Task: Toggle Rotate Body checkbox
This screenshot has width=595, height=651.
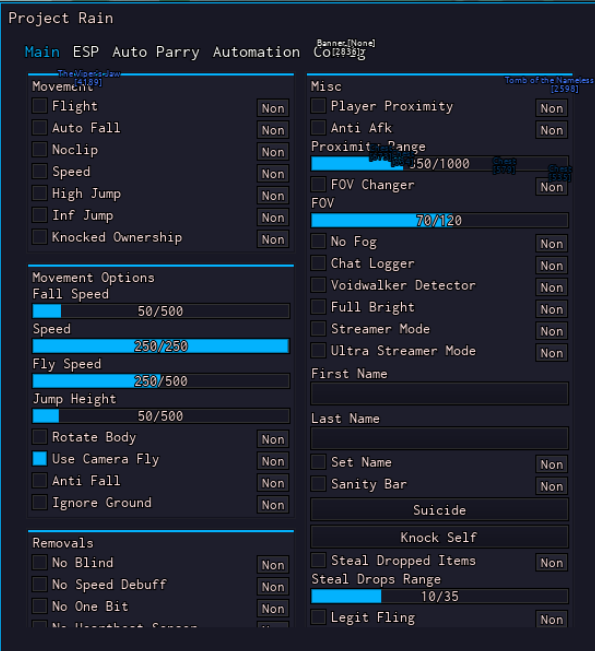Action: click(x=39, y=437)
